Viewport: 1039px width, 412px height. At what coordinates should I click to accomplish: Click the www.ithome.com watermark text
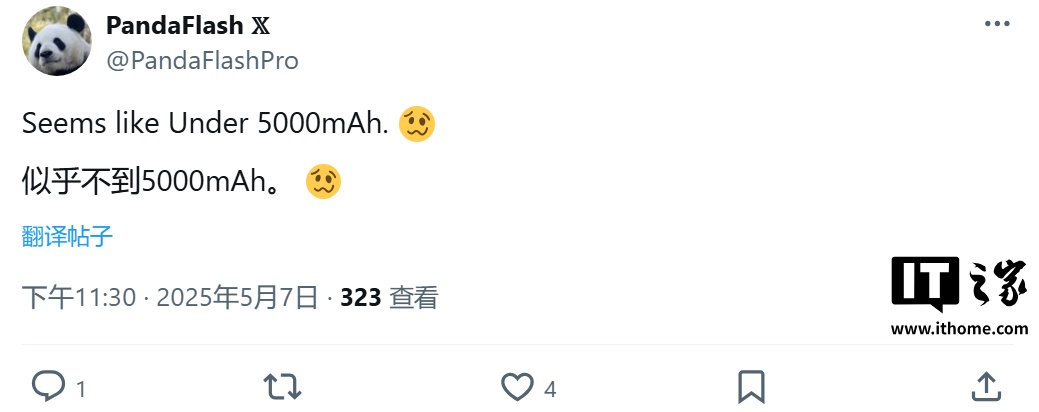tap(959, 328)
